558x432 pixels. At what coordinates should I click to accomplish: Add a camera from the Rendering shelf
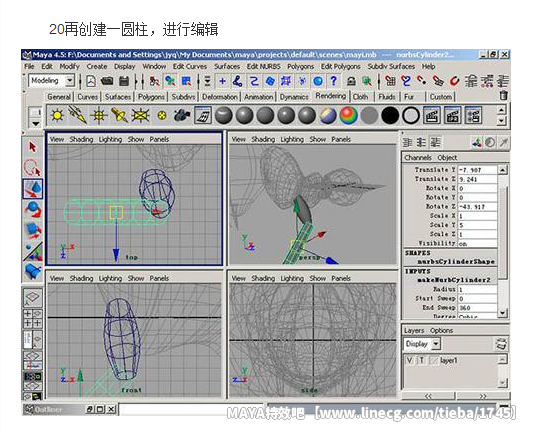182,116
